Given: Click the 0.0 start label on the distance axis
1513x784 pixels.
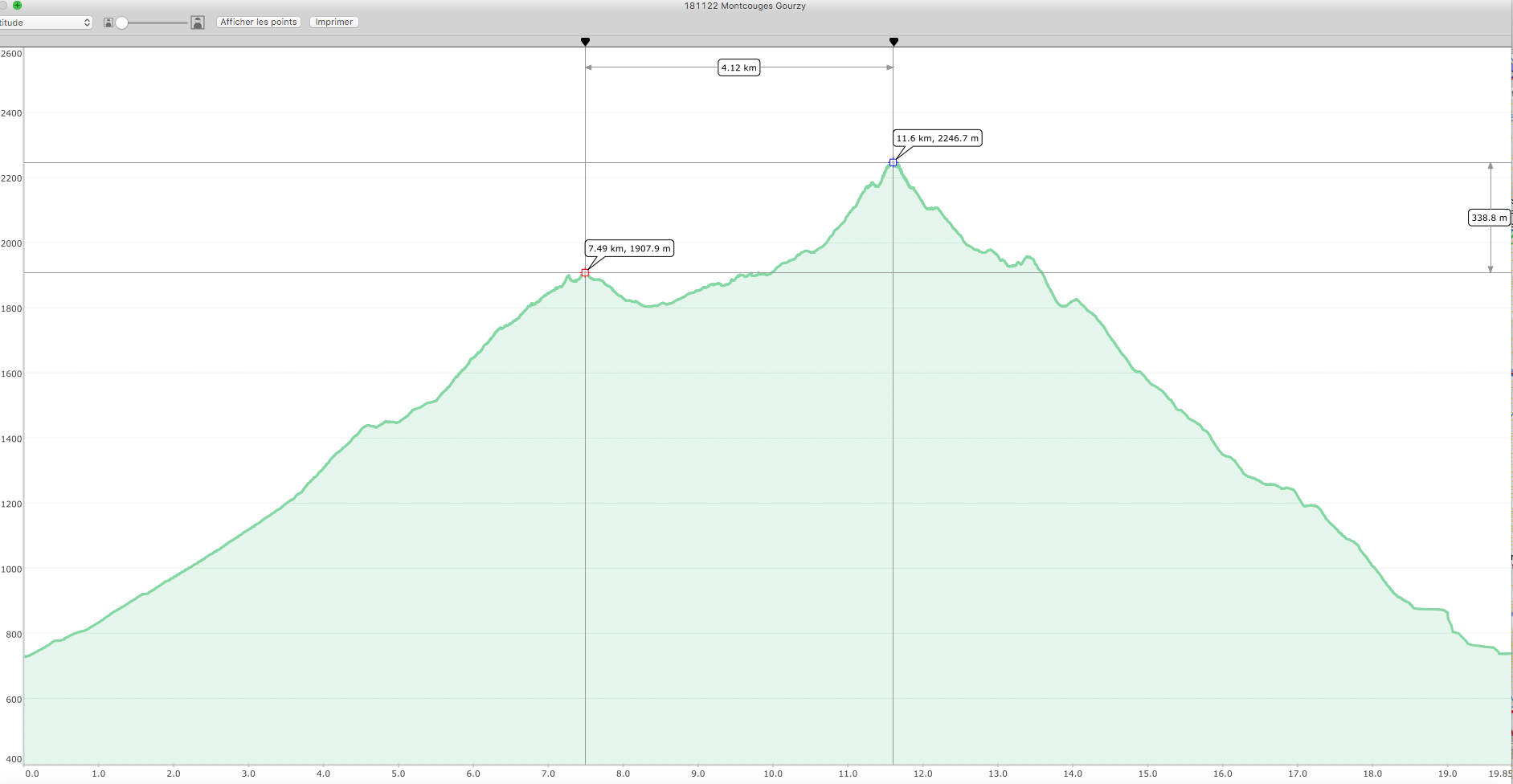Looking at the screenshot, I should pyautogui.click(x=32, y=774).
